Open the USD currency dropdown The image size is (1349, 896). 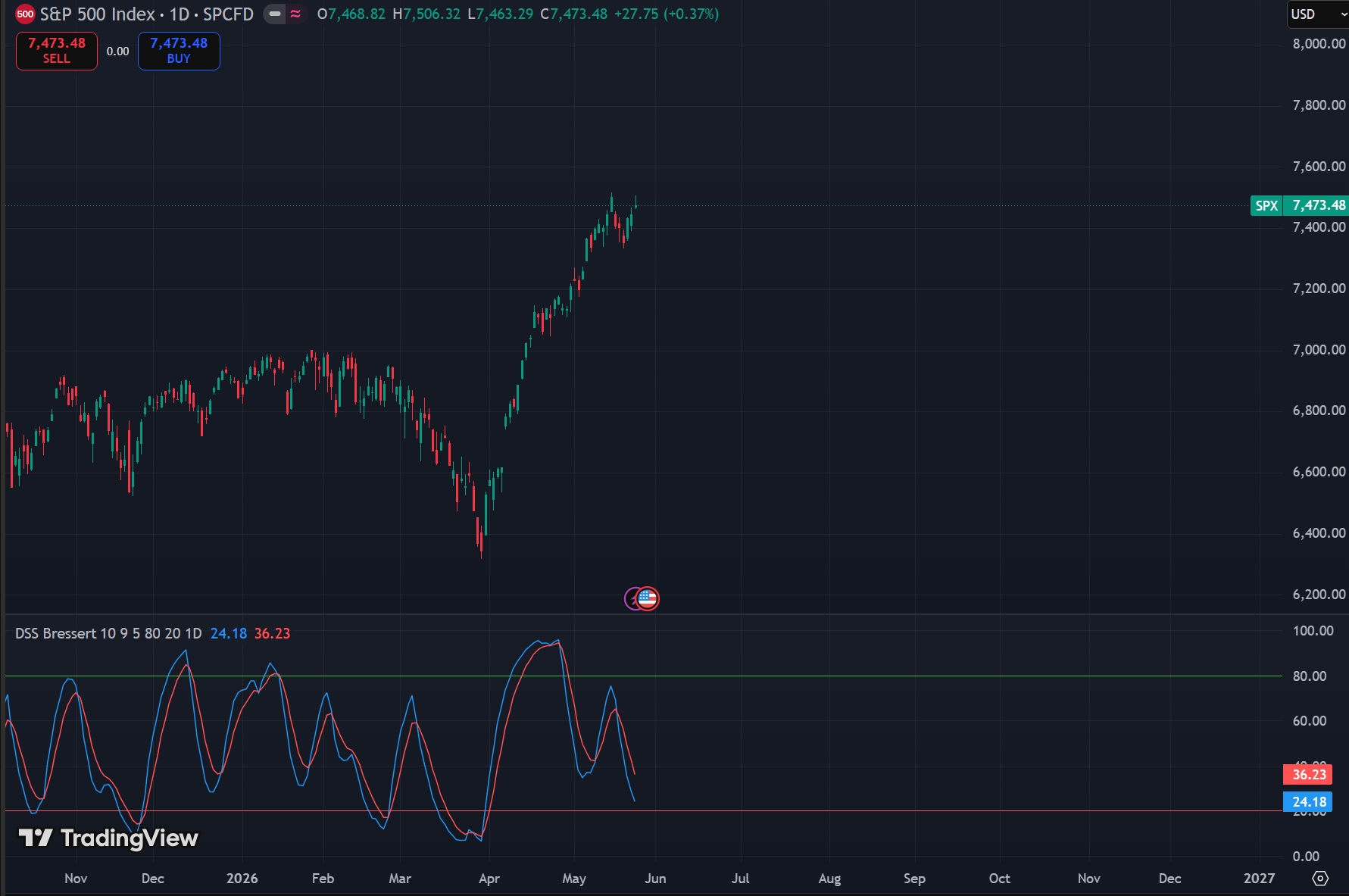click(x=1318, y=14)
